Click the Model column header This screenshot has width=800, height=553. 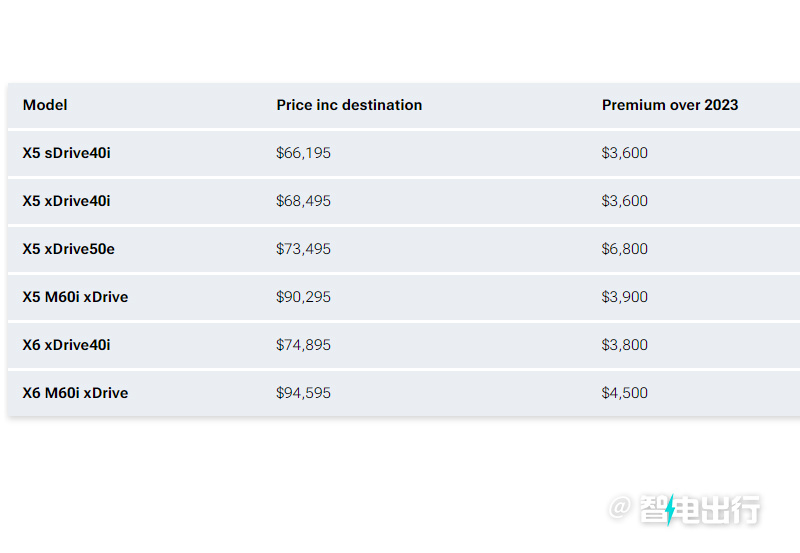45,105
